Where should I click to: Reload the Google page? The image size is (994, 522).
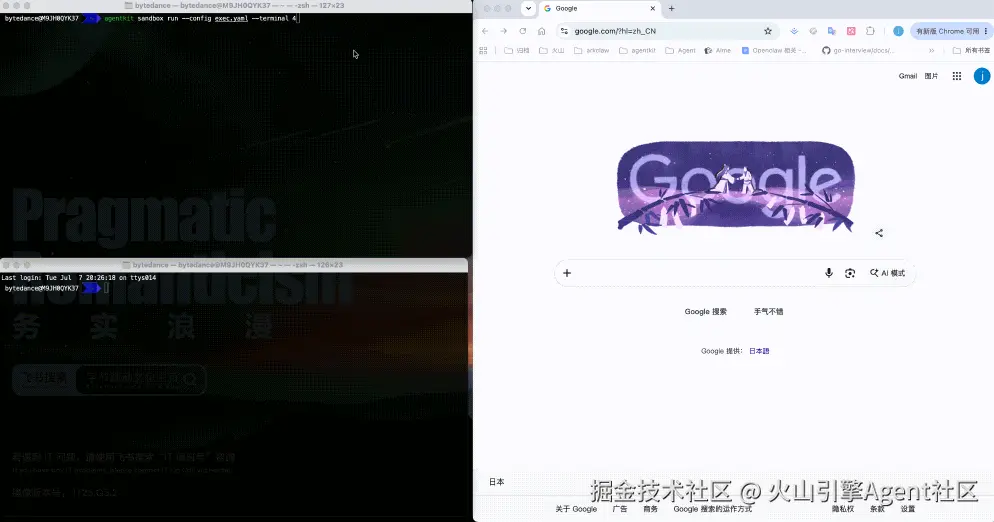coord(522,31)
